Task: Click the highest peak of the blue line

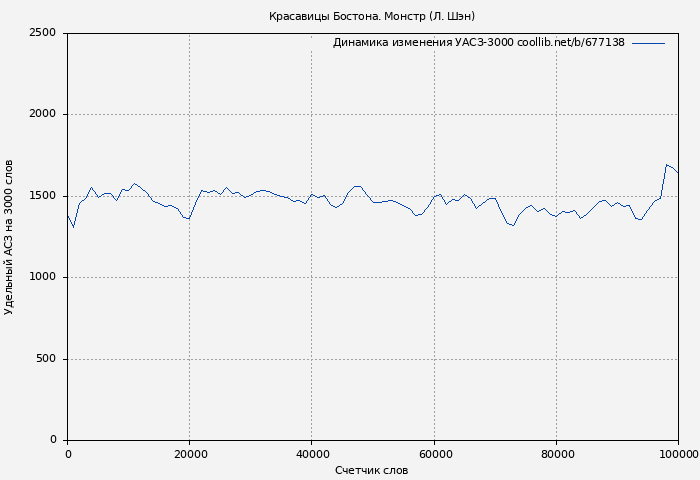Action: click(666, 165)
